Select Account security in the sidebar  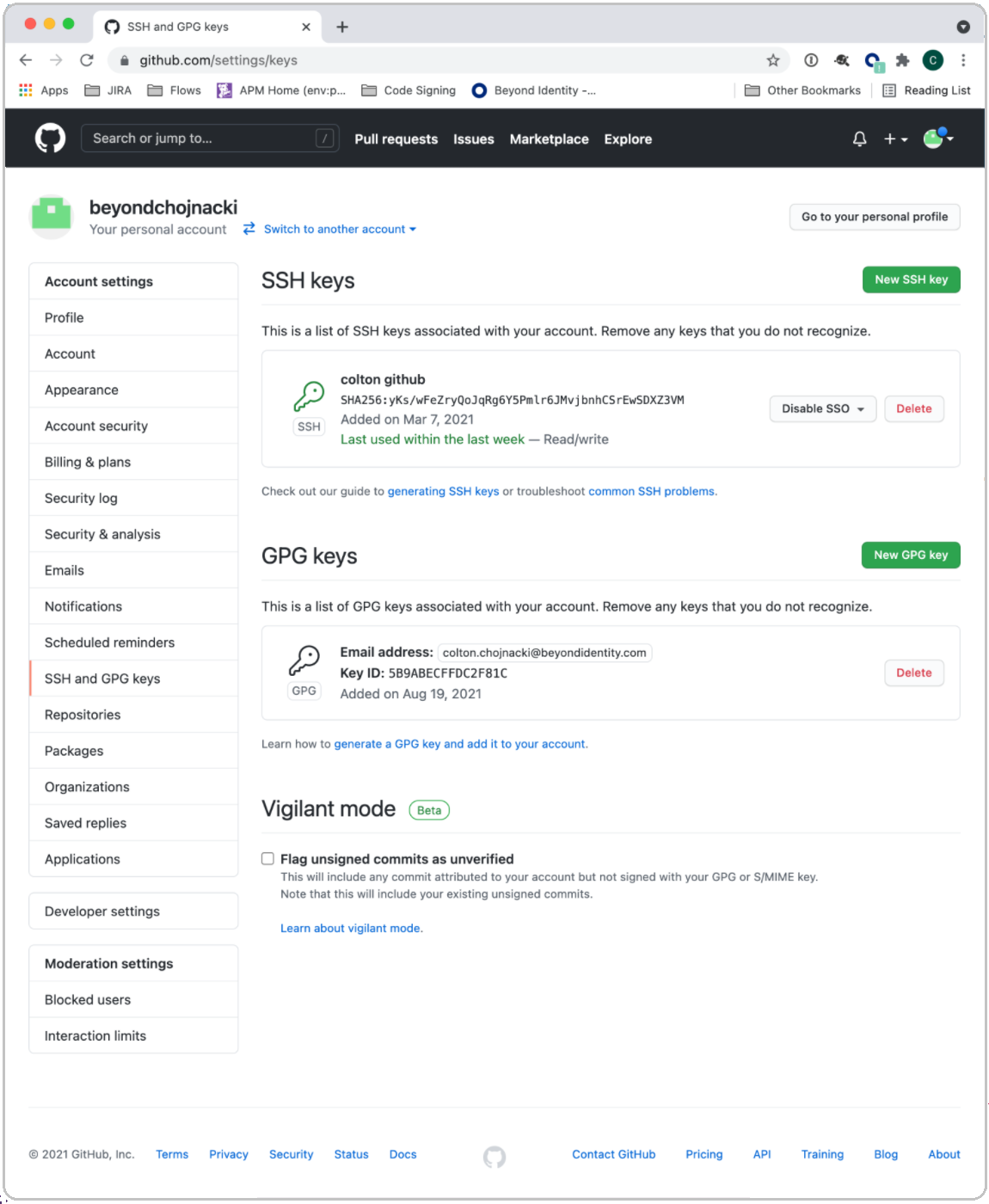(x=96, y=426)
